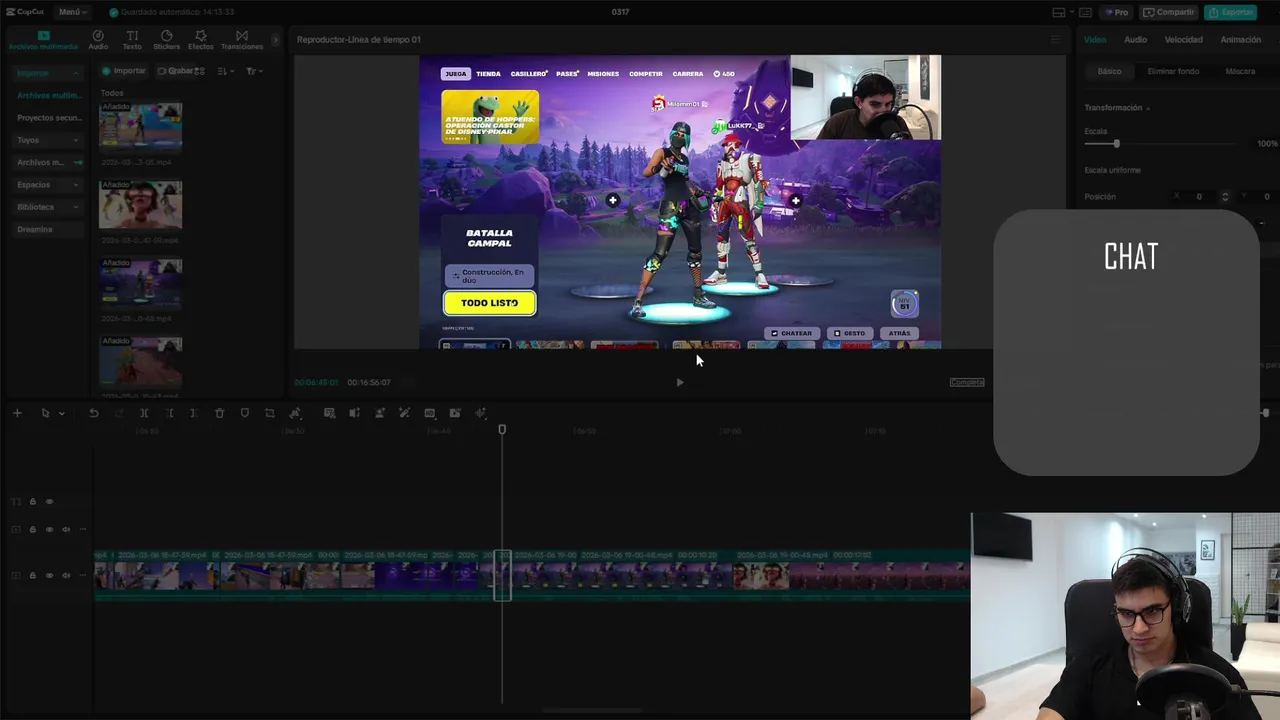
Task: Open the Menú dropdown
Action: pyautogui.click(x=72, y=12)
